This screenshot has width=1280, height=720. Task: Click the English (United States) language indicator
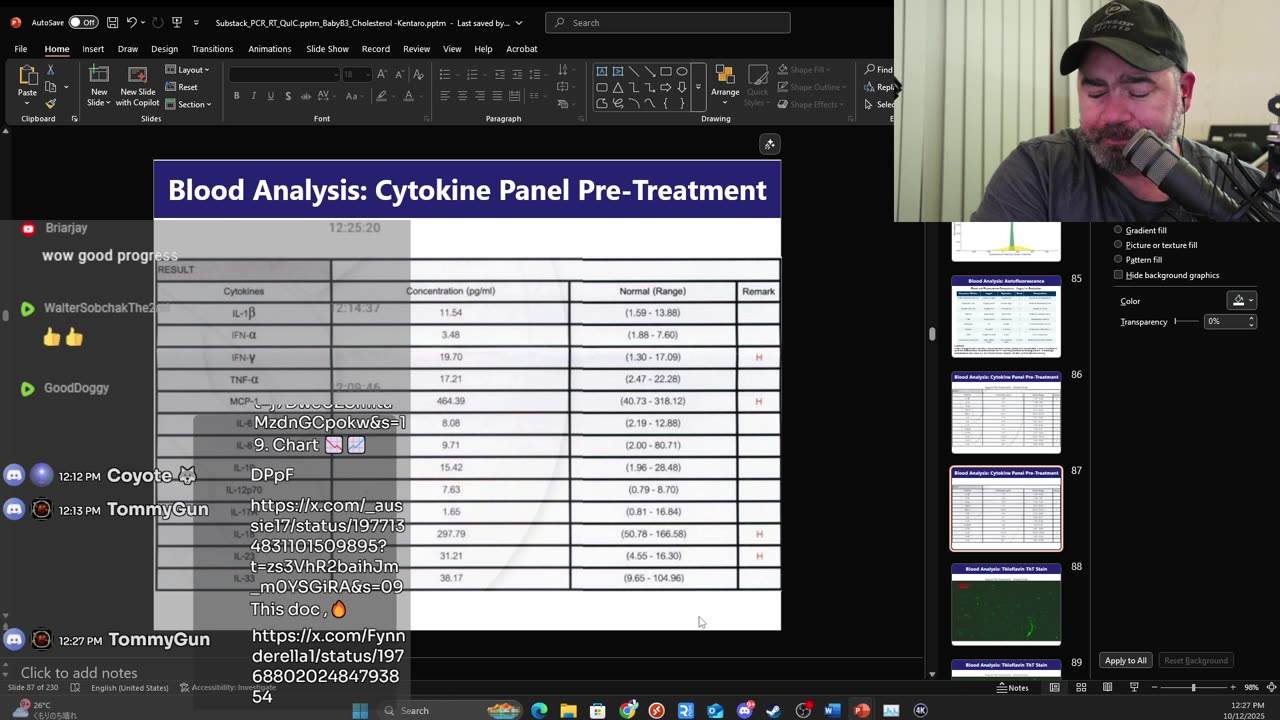(129, 688)
